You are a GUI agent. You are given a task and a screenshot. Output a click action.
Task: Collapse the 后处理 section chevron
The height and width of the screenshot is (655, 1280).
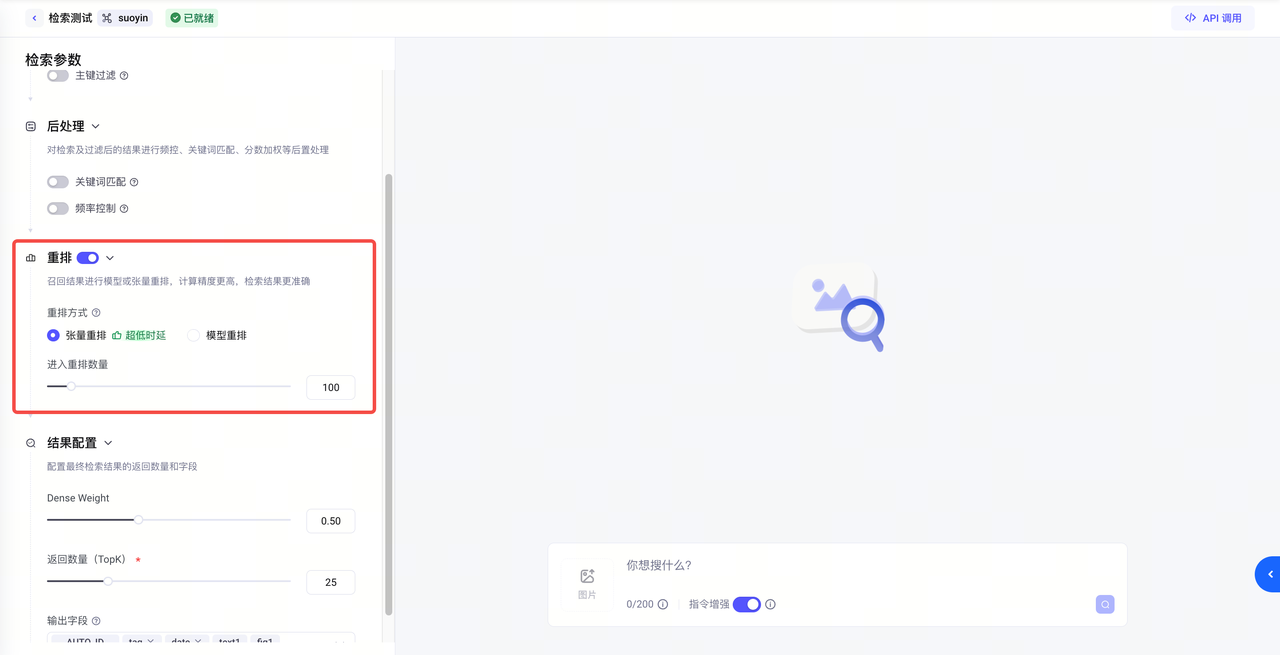point(96,127)
